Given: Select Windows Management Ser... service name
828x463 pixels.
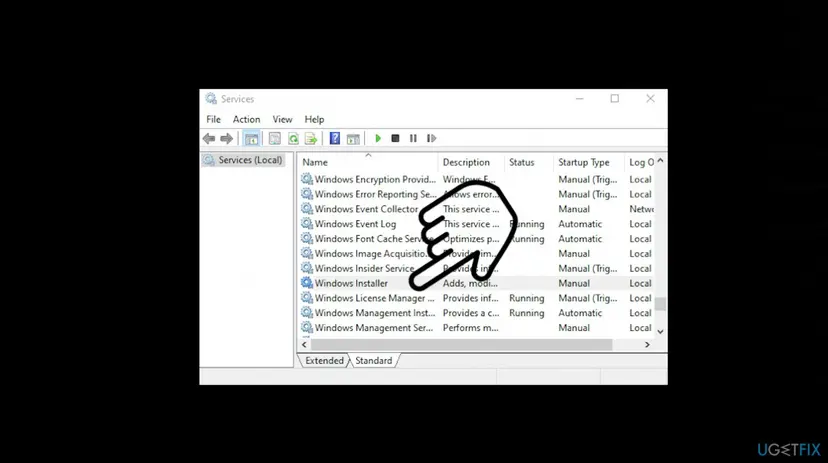Looking at the screenshot, I should (x=374, y=327).
